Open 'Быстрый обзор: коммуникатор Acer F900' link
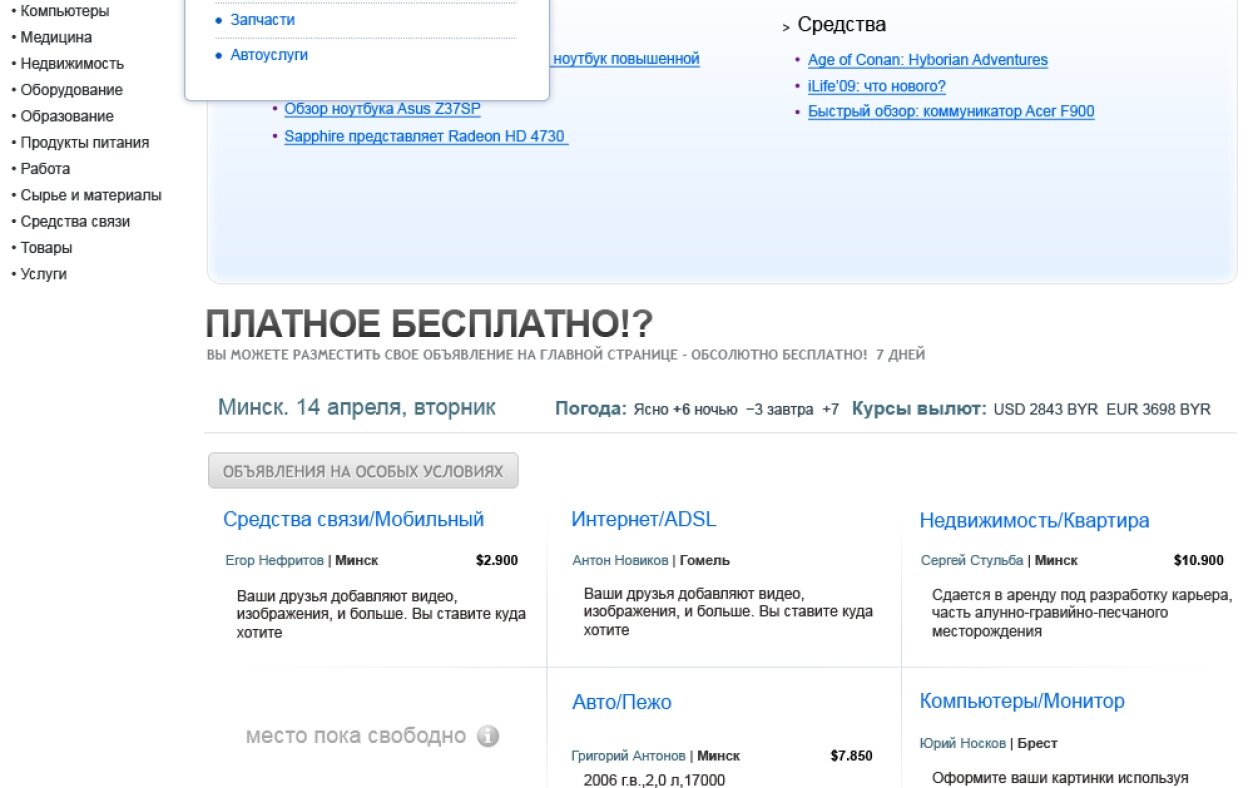 coord(951,112)
